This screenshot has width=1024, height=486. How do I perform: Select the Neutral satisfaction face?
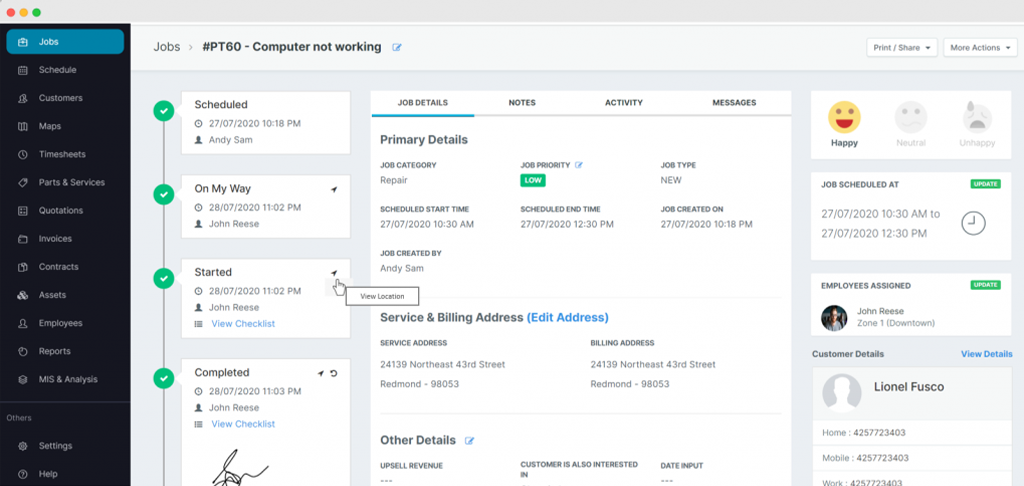(910, 119)
